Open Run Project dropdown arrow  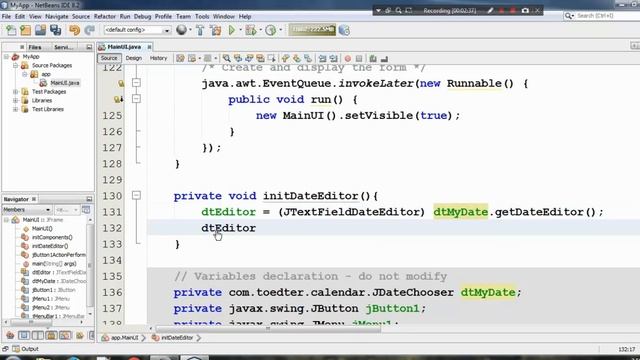(240, 30)
